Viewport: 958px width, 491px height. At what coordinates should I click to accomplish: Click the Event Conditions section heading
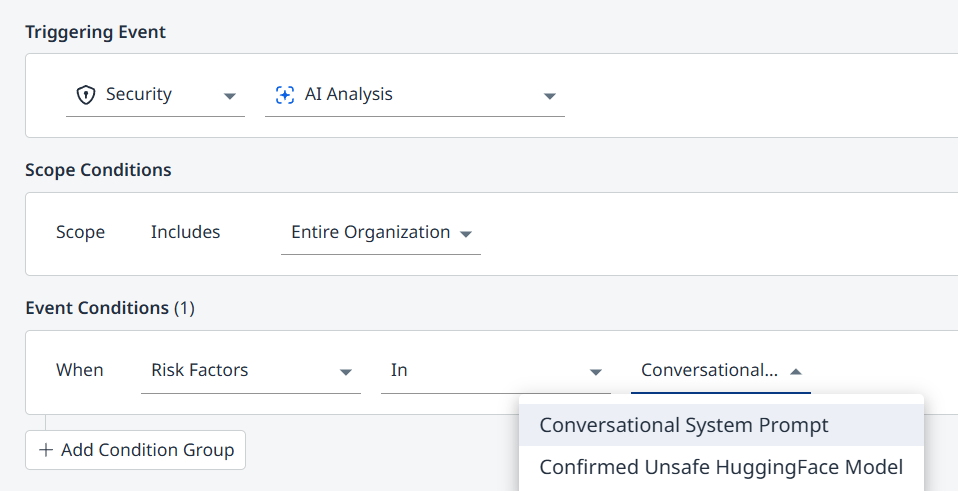pos(97,308)
